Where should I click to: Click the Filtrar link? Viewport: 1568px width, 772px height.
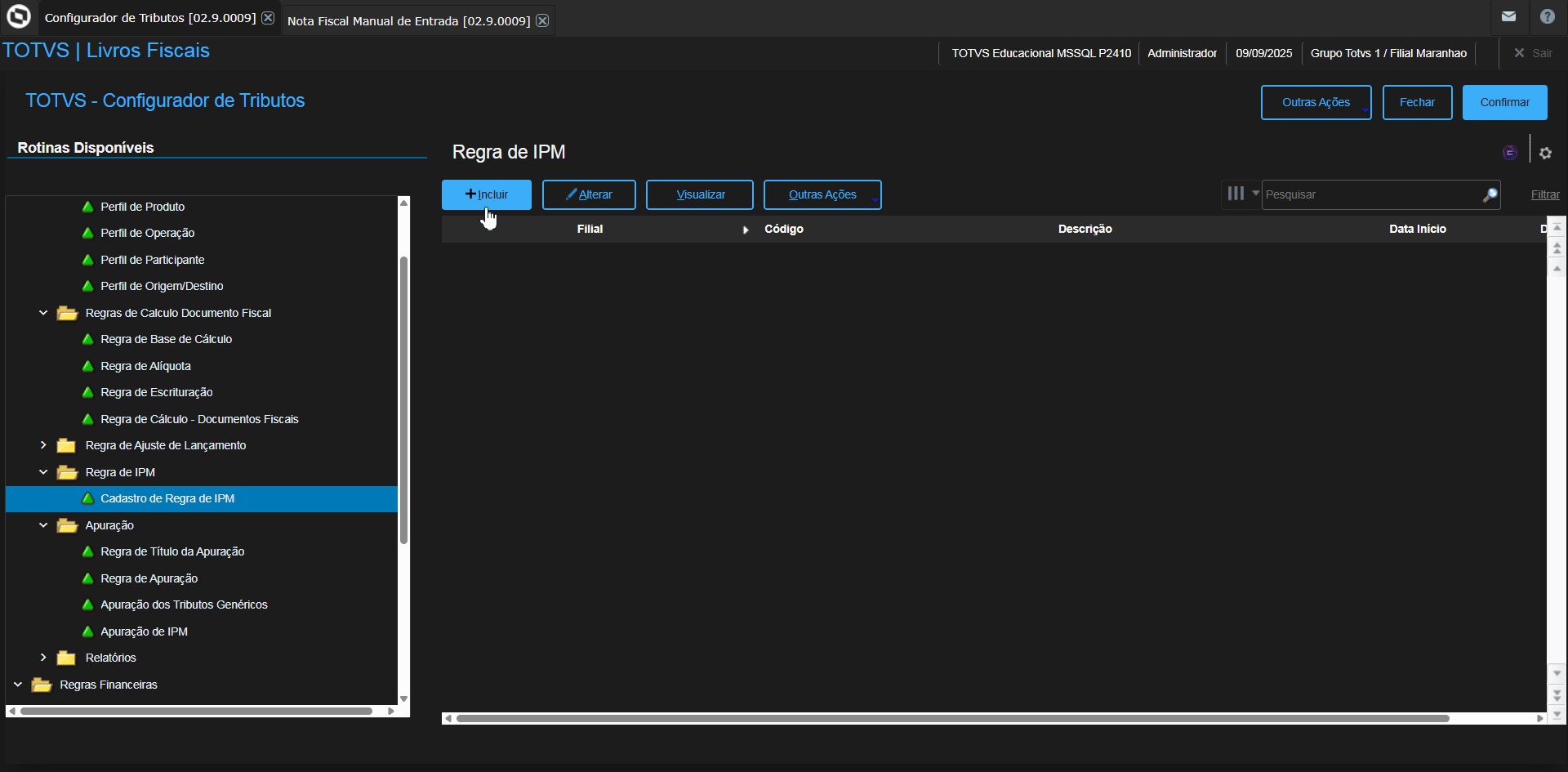[x=1545, y=194]
